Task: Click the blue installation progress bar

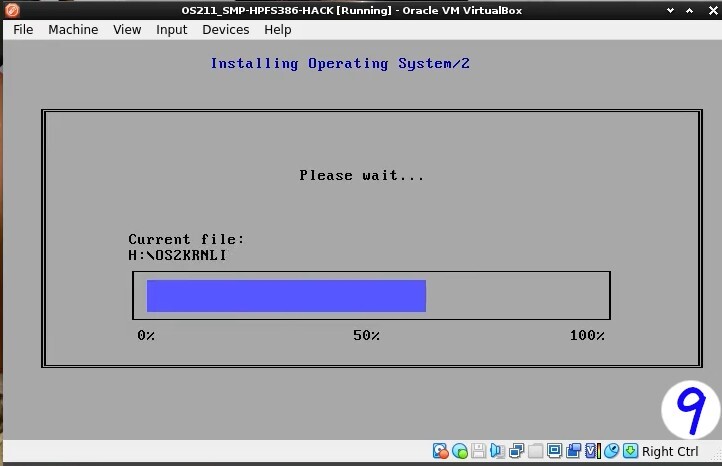Action: click(x=286, y=296)
